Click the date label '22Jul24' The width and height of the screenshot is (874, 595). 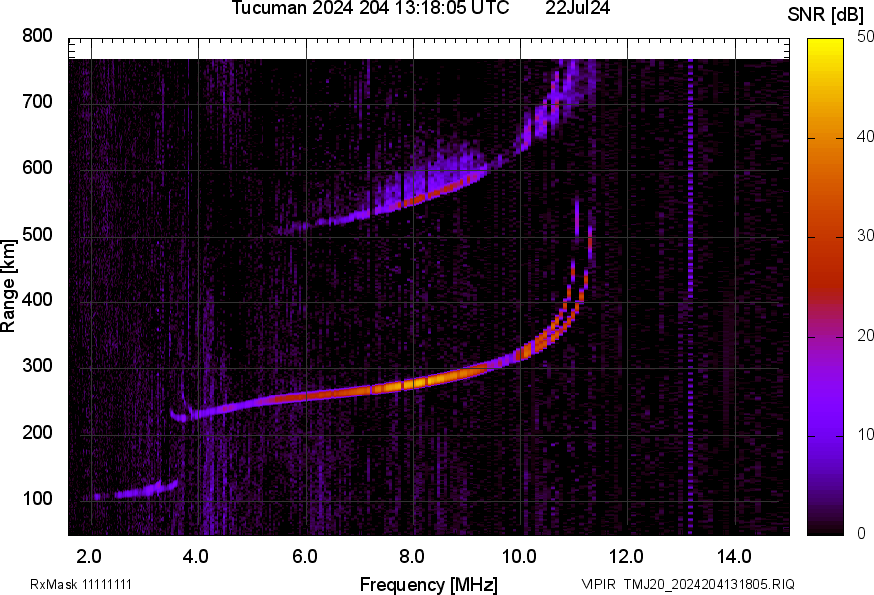coord(577,8)
